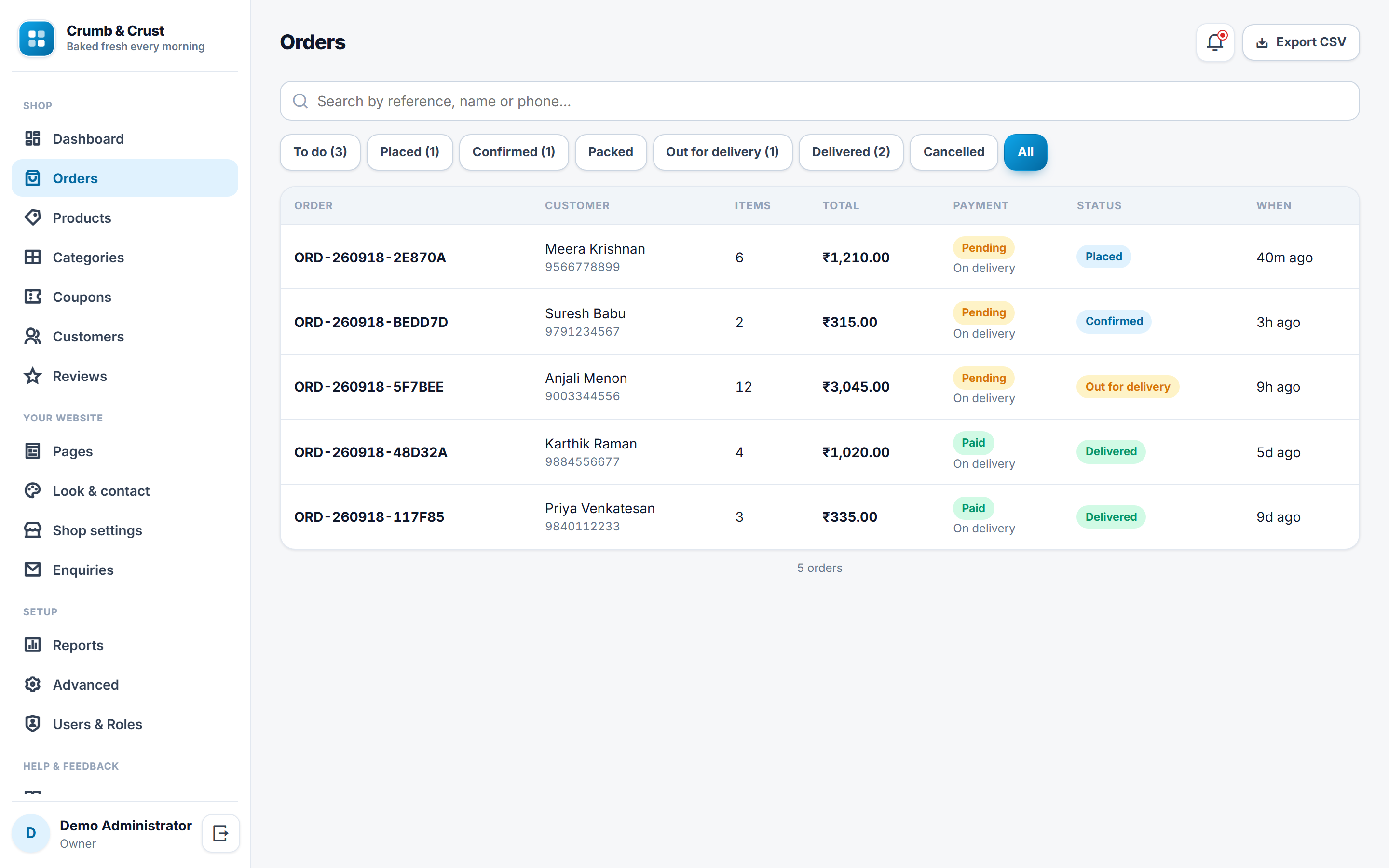Click the Demo Administrator avatar
Image resolution: width=1389 pixels, height=868 pixels.
pos(31,833)
